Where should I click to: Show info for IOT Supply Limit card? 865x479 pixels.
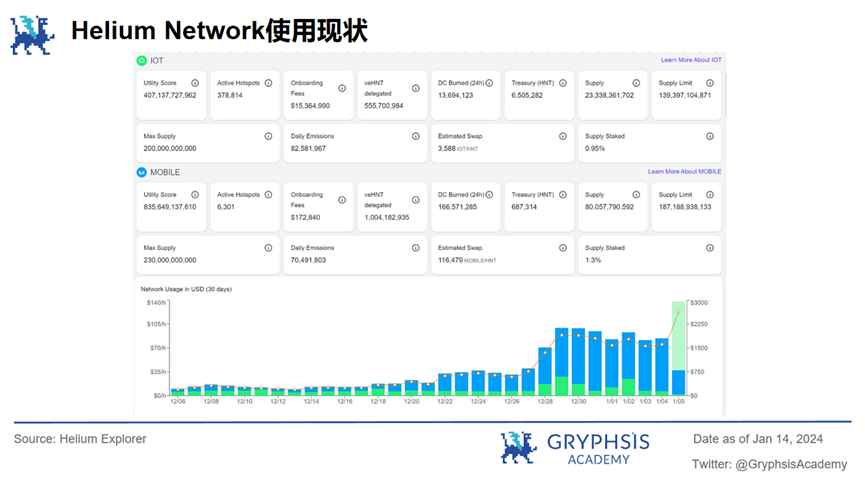[x=710, y=83]
